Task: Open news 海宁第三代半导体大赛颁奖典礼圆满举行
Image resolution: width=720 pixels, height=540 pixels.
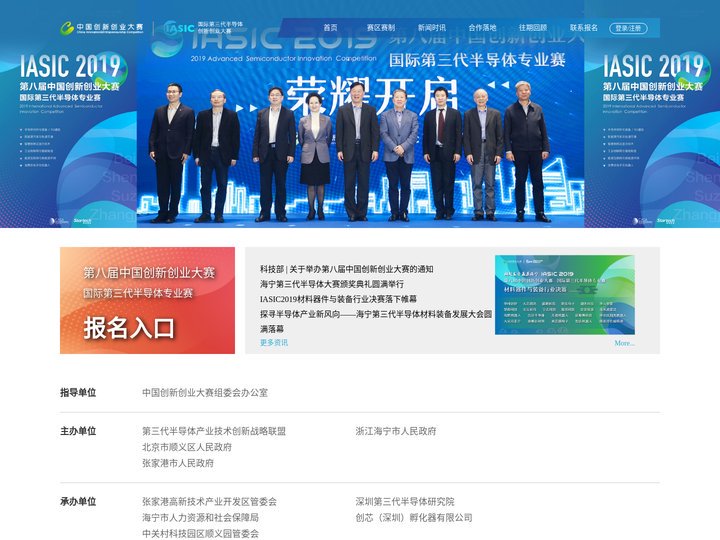Action: coord(332,284)
